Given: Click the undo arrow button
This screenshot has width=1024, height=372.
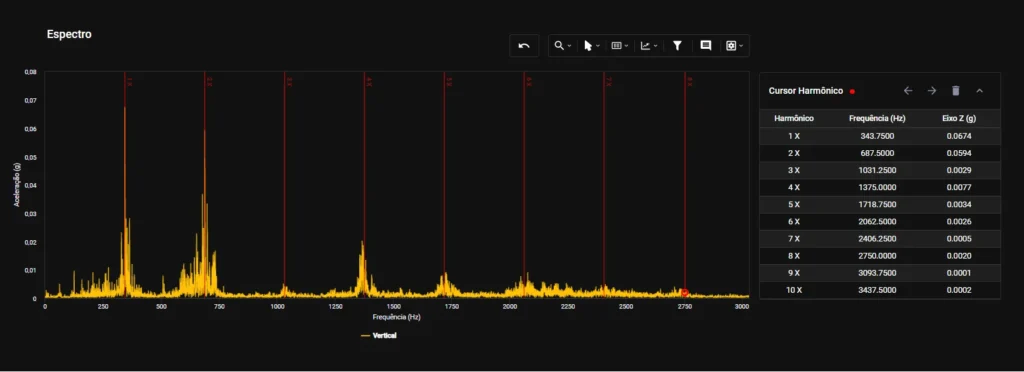Looking at the screenshot, I should click(524, 46).
